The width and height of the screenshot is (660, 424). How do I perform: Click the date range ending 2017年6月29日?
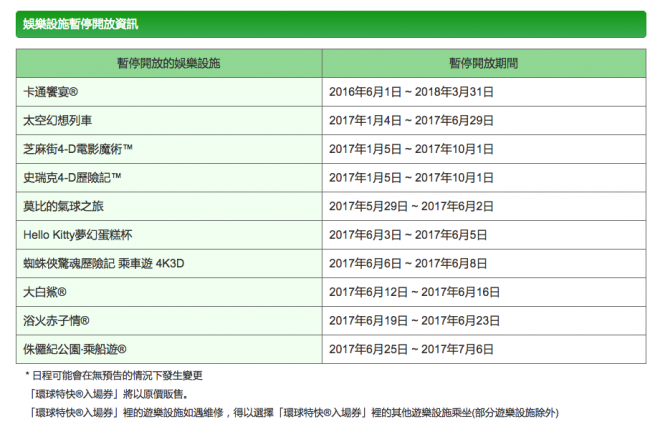(x=410, y=120)
